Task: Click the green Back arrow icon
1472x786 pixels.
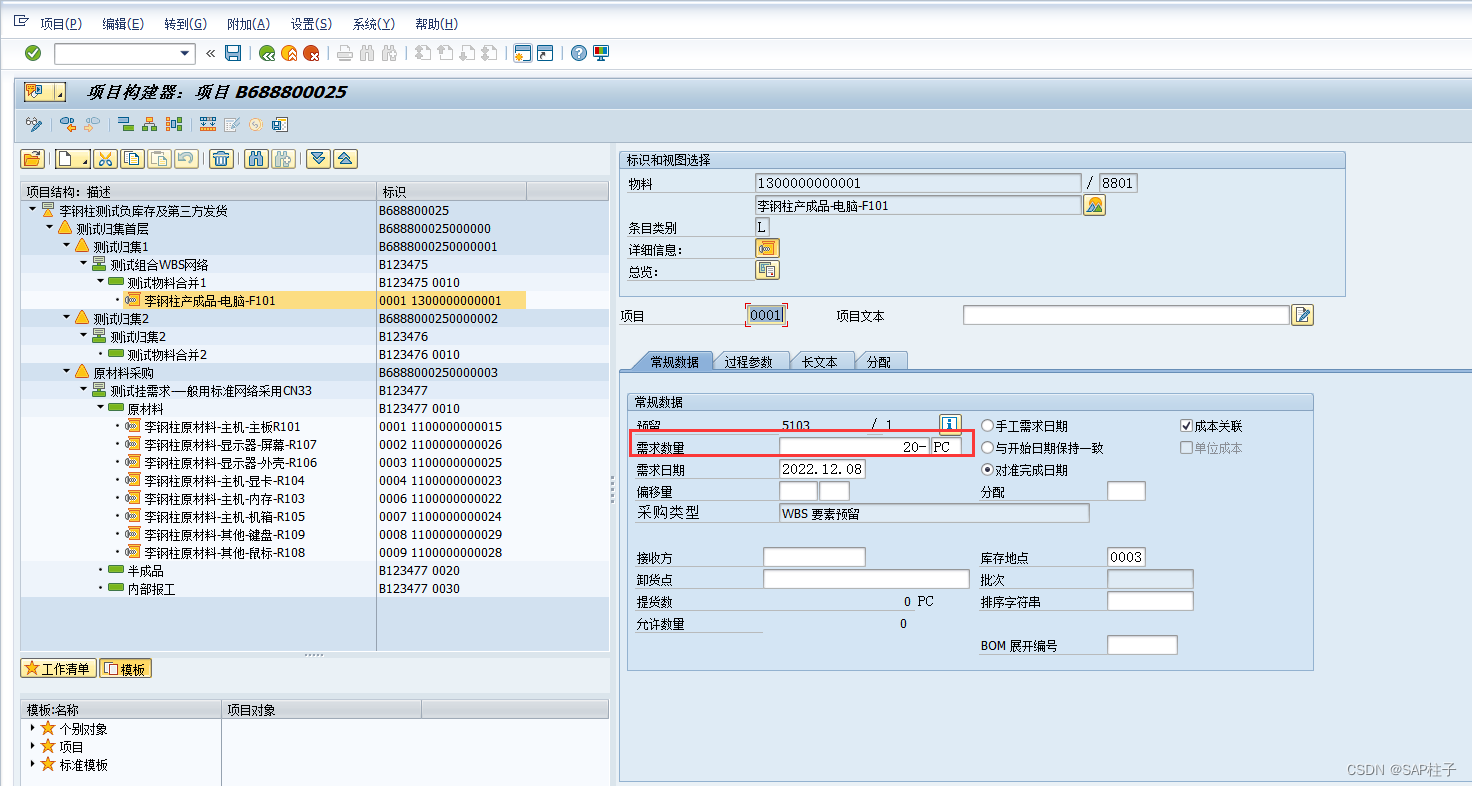Action: pos(267,53)
